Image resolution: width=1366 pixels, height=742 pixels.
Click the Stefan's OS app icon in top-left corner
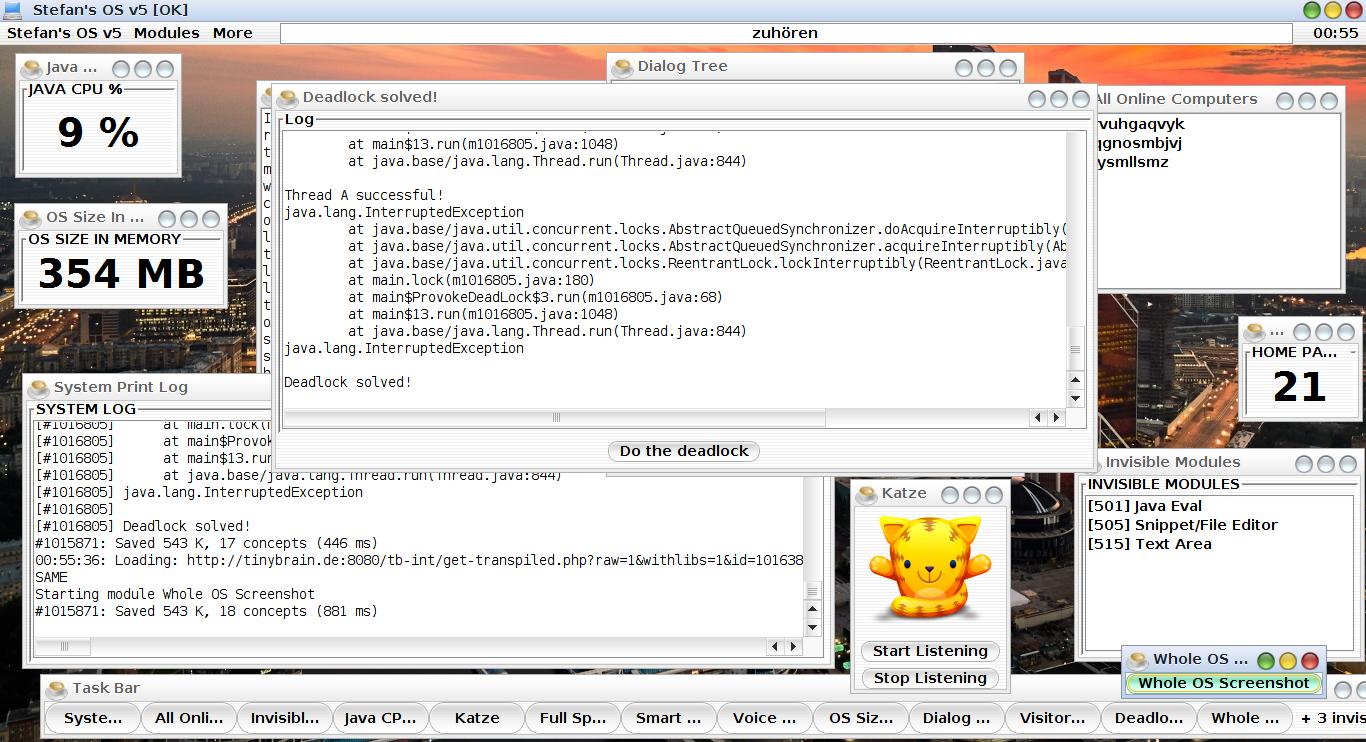tap(14, 10)
